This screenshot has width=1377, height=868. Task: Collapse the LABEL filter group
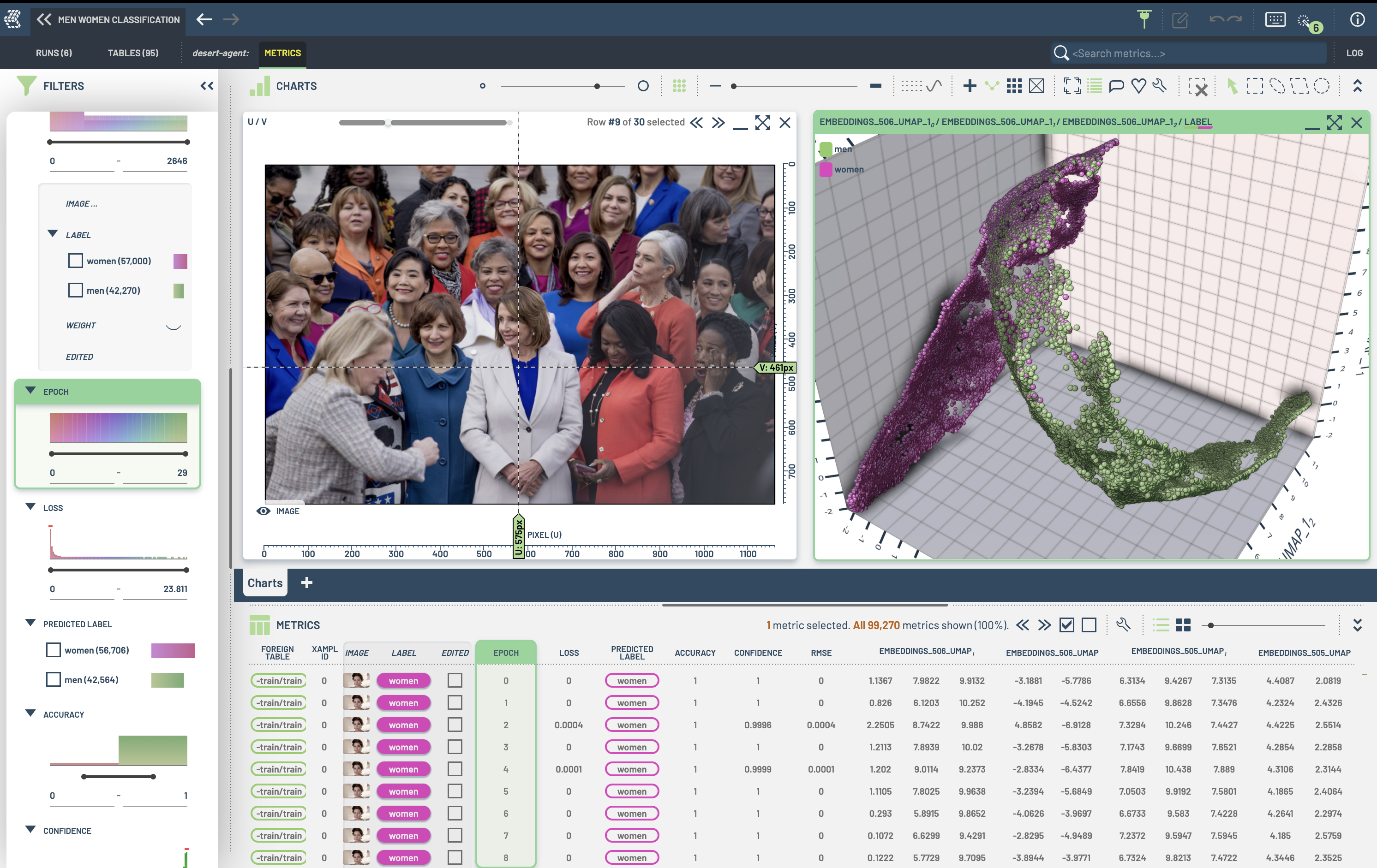[53, 234]
